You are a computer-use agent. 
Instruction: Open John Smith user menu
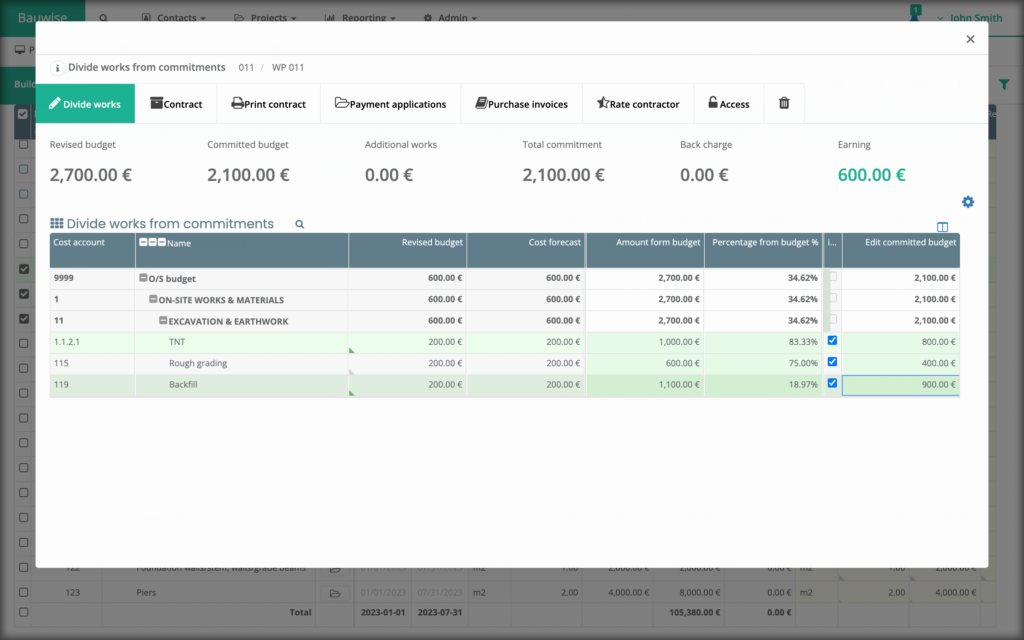(969, 18)
